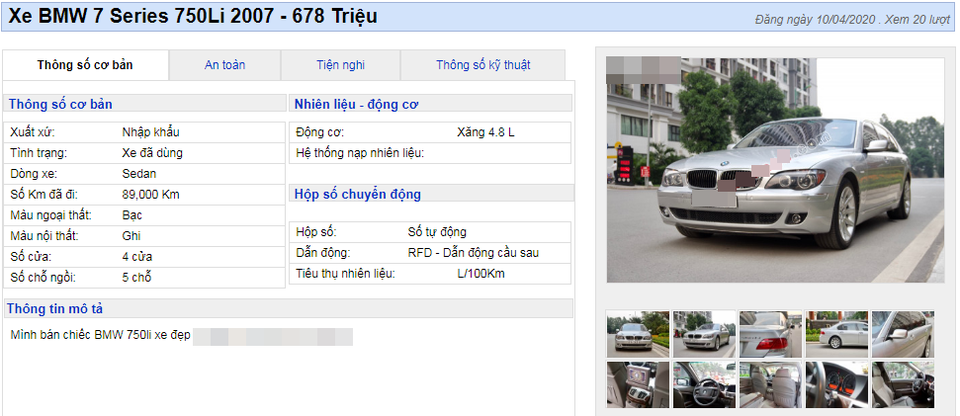This screenshot has height=416, width=960.
Task: Click the 'Số chỗ ngồi' row label
Action: [x=42, y=278]
